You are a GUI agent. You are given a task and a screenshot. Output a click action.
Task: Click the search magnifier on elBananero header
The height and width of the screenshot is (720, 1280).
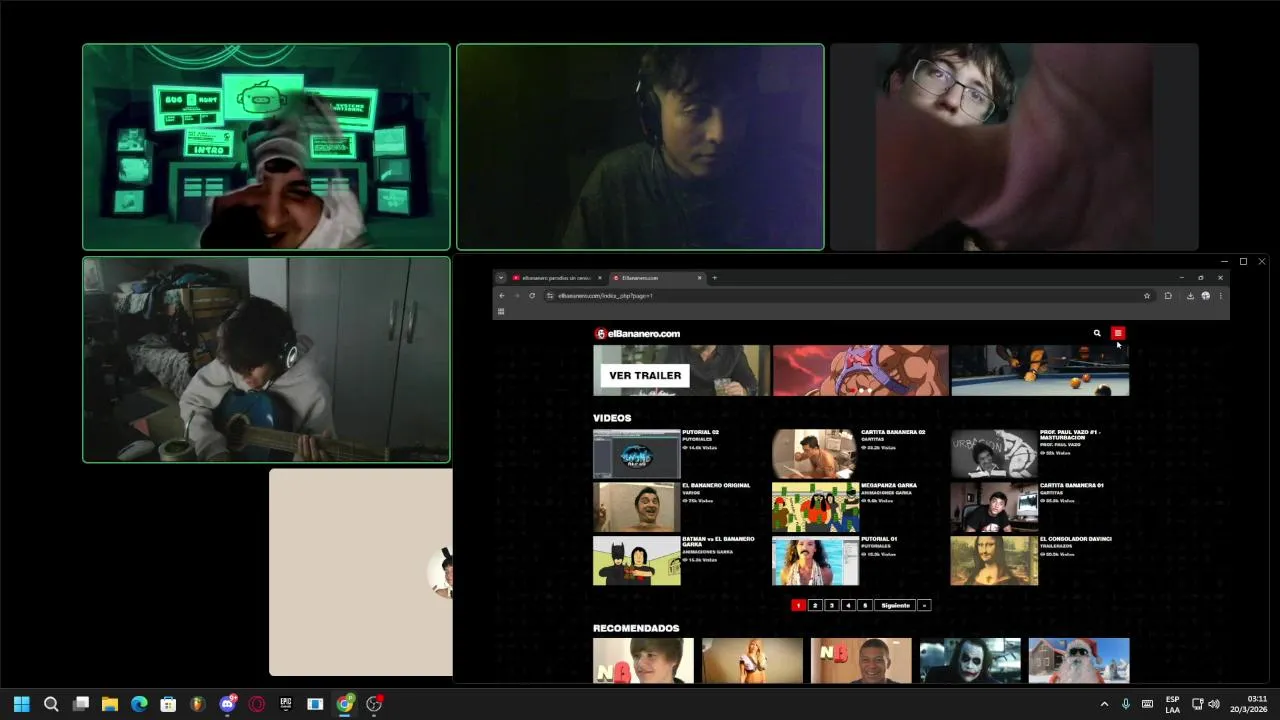[x=1097, y=333]
